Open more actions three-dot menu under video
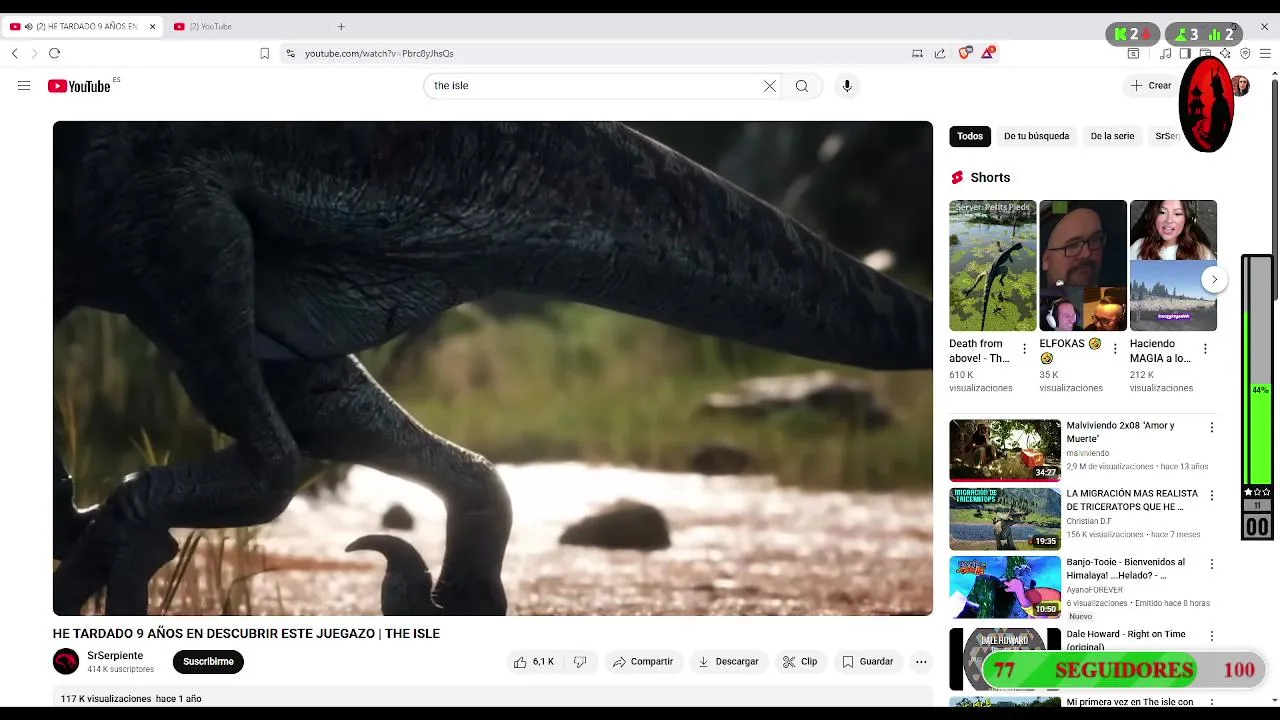Image resolution: width=1280 pixels, height=720 pixels. coord(921,662)
